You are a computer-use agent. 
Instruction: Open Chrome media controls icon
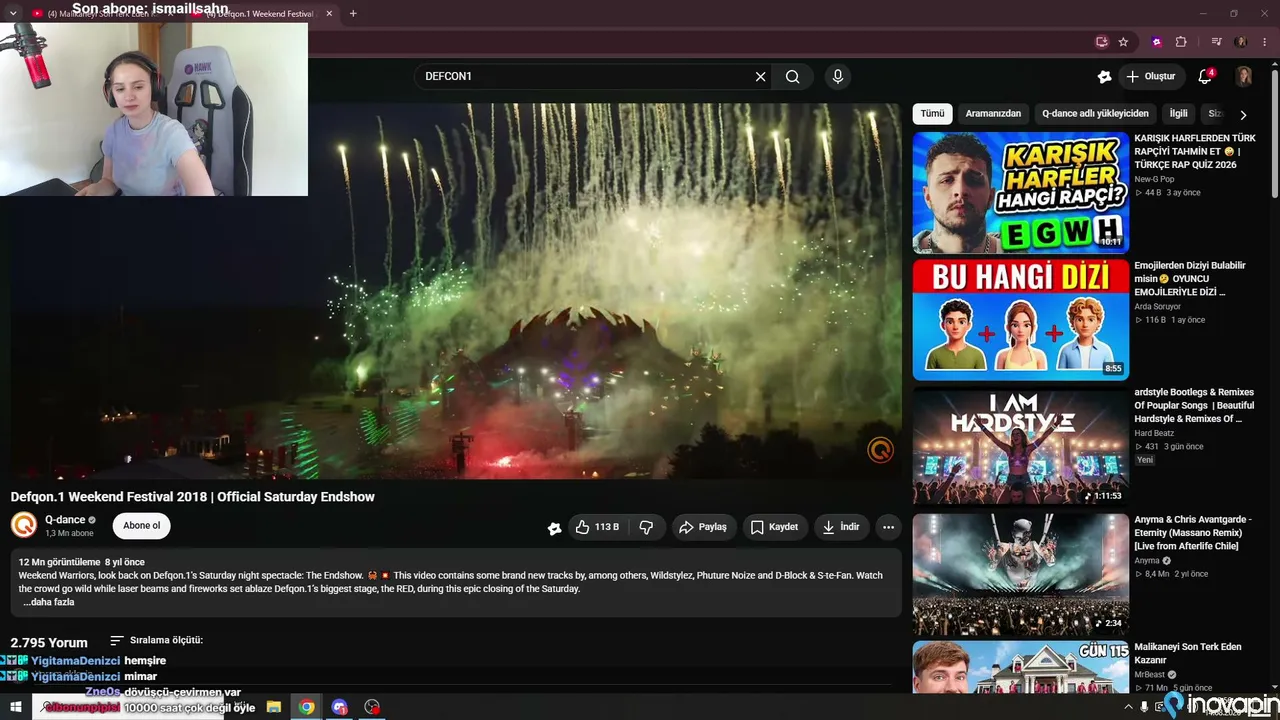(x=1216, y=42)
